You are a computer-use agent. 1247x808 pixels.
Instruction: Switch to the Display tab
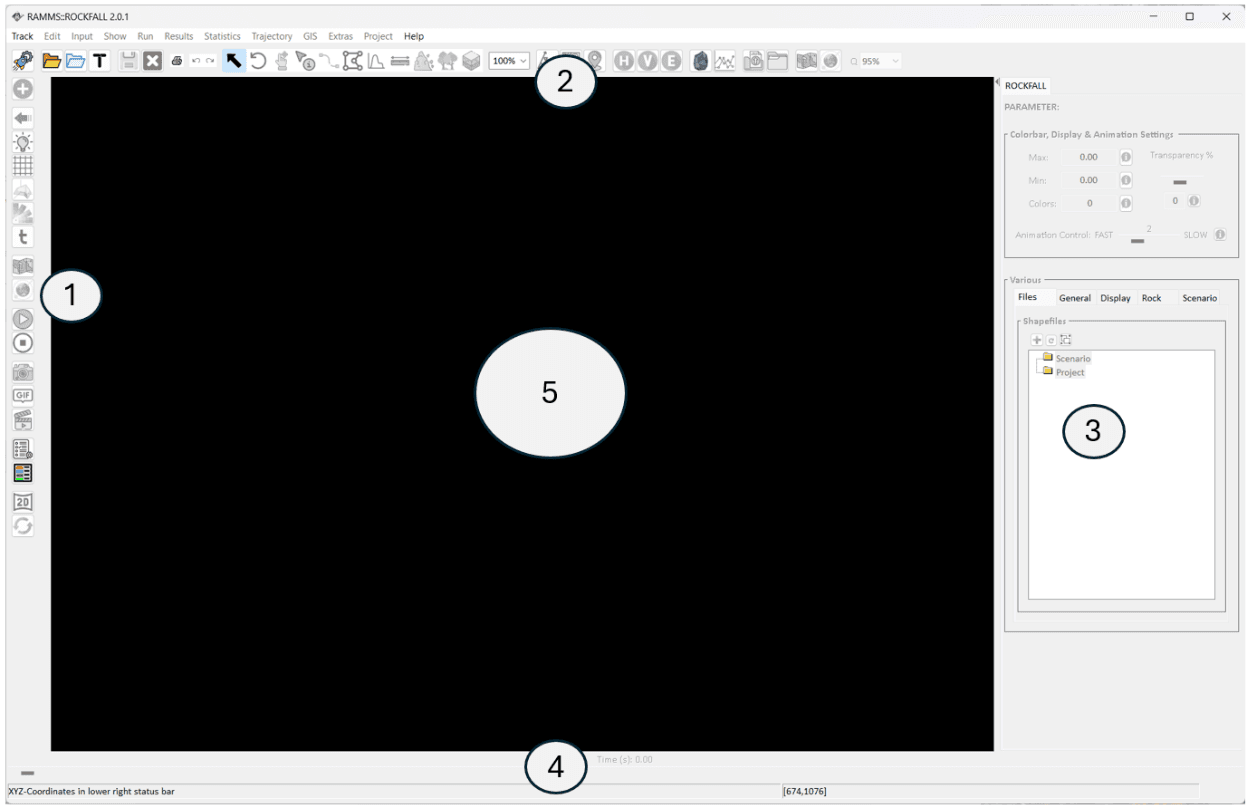pyautogui.click(x=1115, y=298)
